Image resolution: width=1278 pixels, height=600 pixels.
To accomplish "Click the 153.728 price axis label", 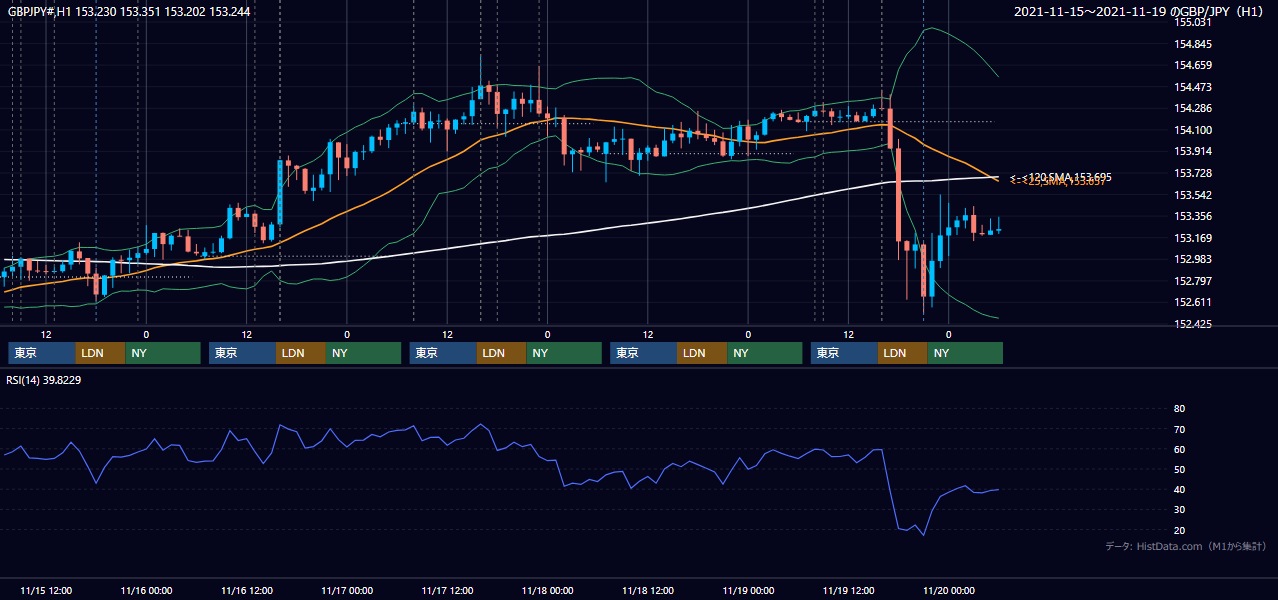I will click(1193, 173).
